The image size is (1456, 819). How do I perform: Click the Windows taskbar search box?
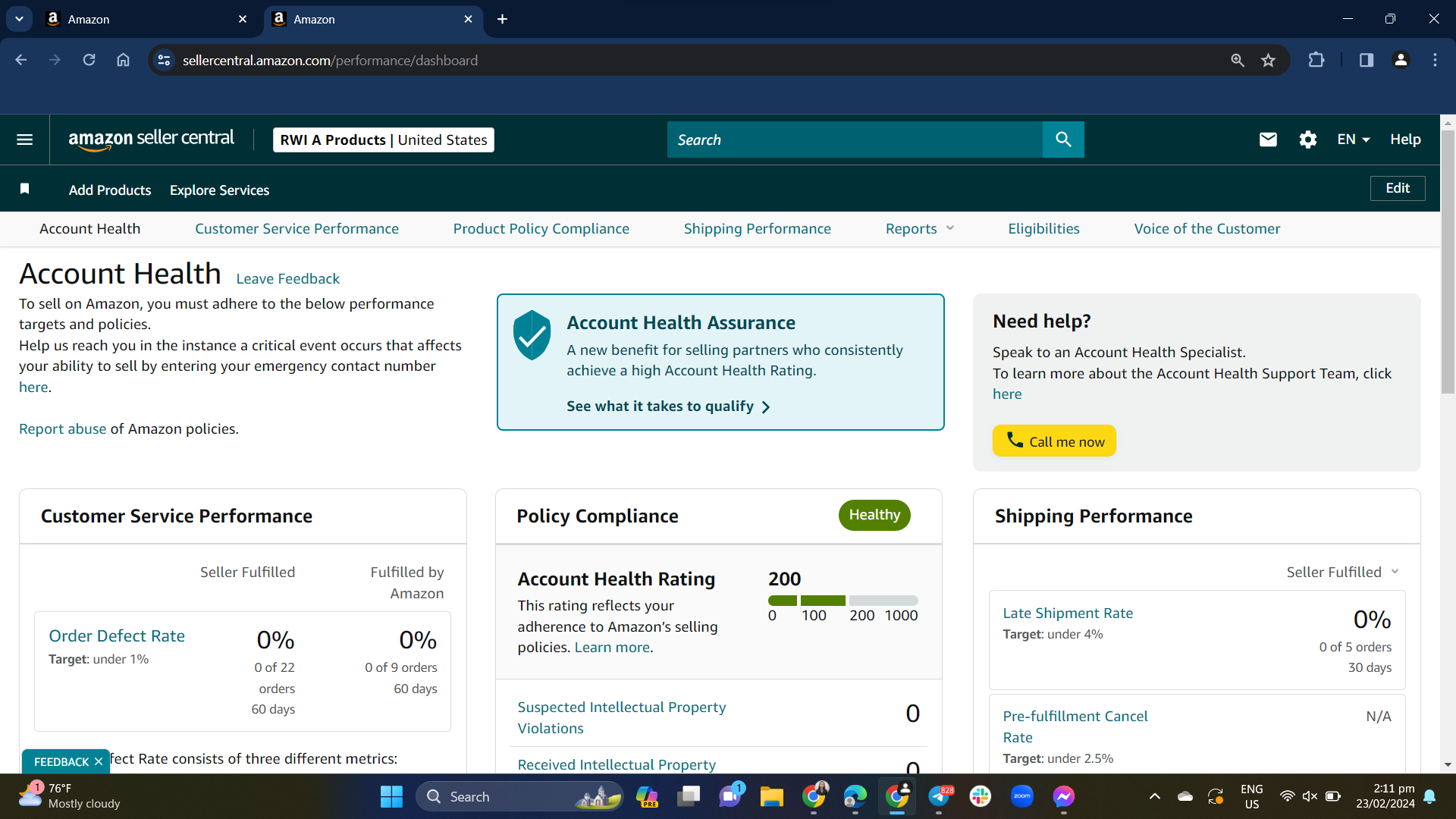click(519, 796)
